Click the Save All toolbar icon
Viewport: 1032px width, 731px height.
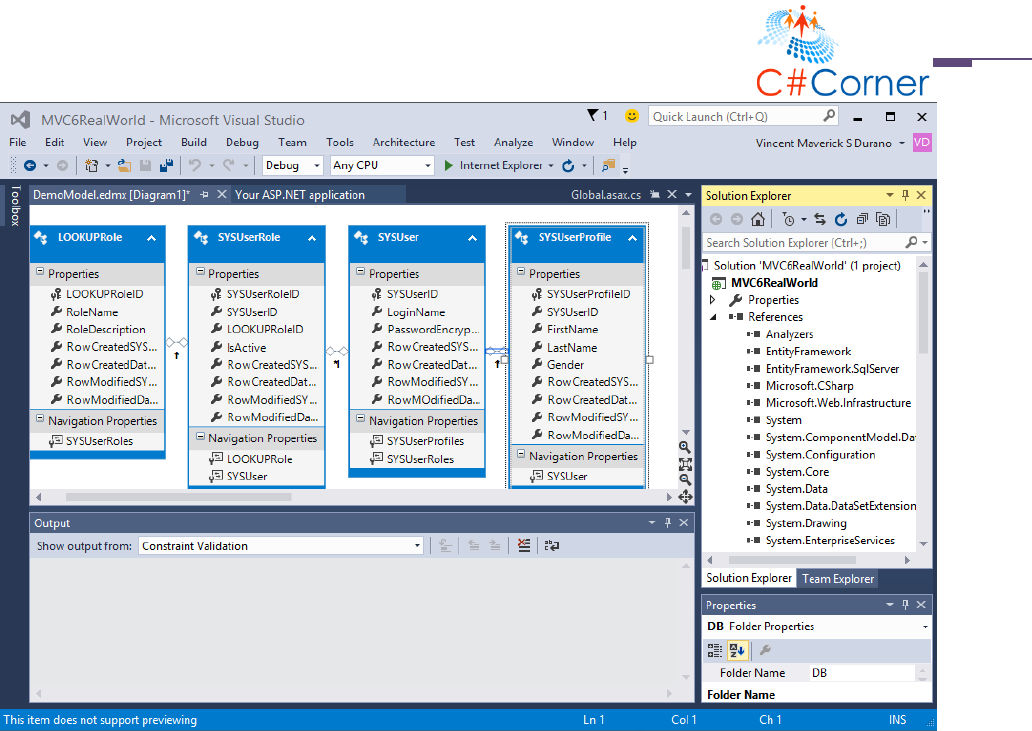(167, 166)
